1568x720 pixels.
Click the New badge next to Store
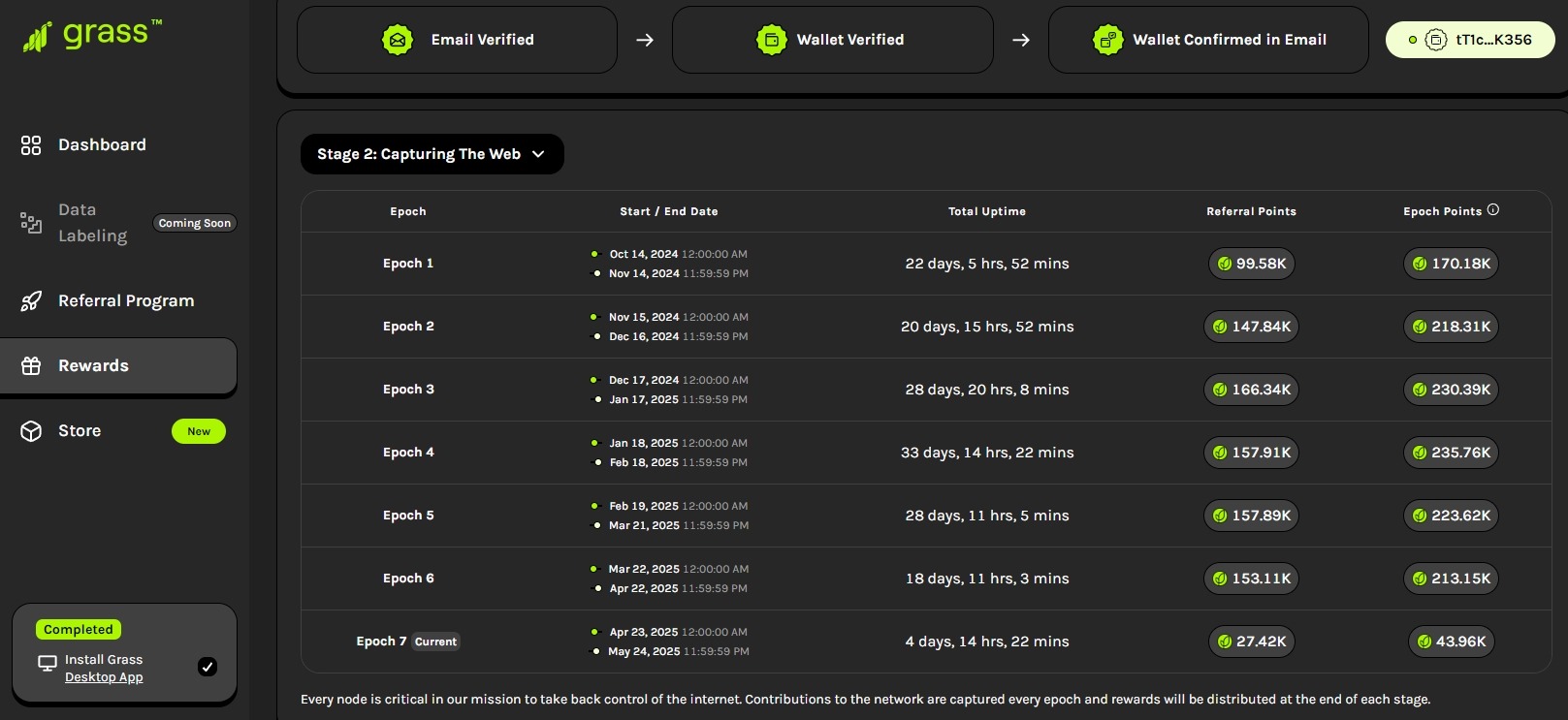[x=199, y=431]
